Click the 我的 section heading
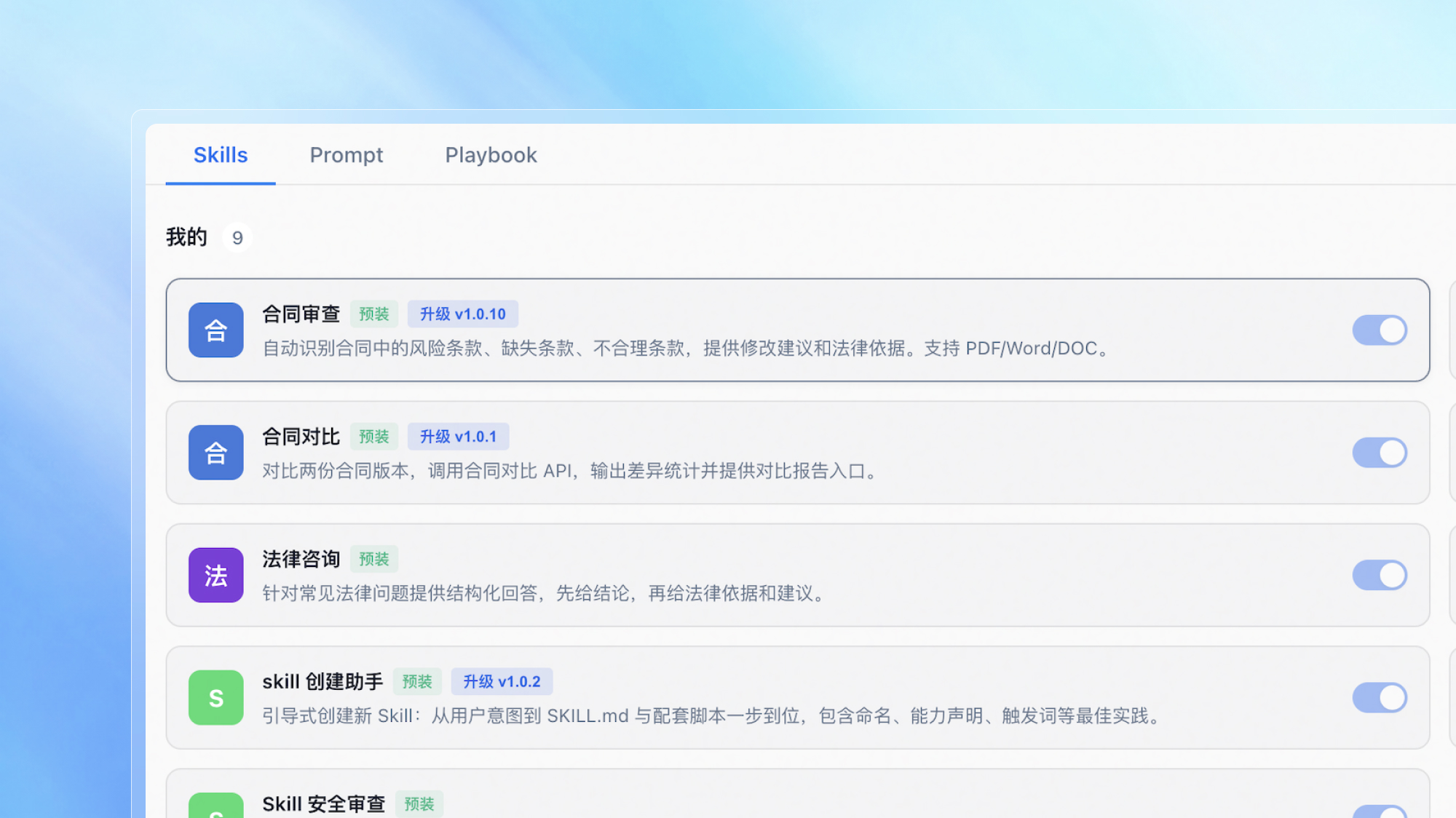Image resolution: width=1456 pixels, height=818 pixels. pyautogui.click(x=186, y=237)
